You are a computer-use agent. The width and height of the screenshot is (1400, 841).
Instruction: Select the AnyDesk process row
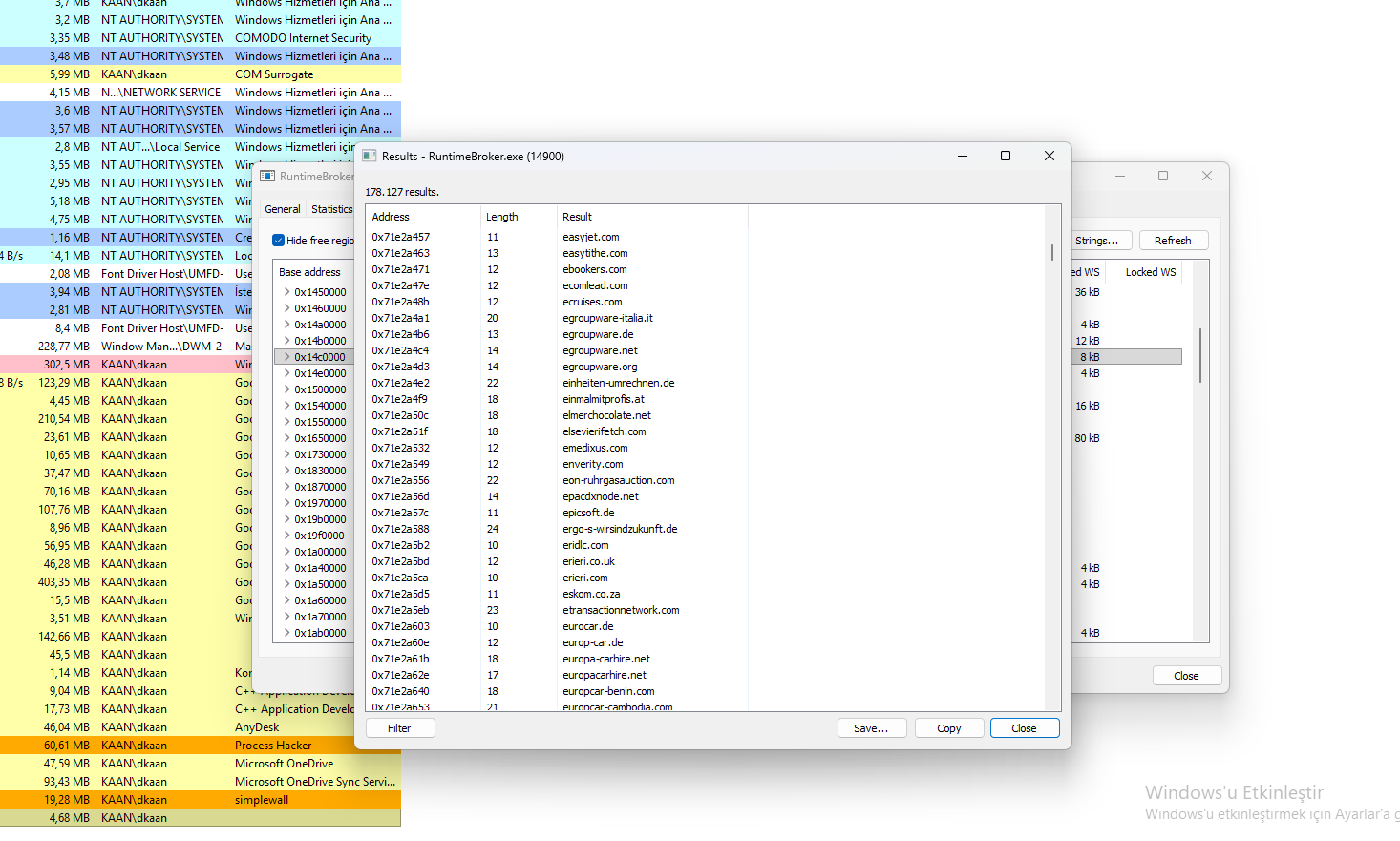(201, 727)
